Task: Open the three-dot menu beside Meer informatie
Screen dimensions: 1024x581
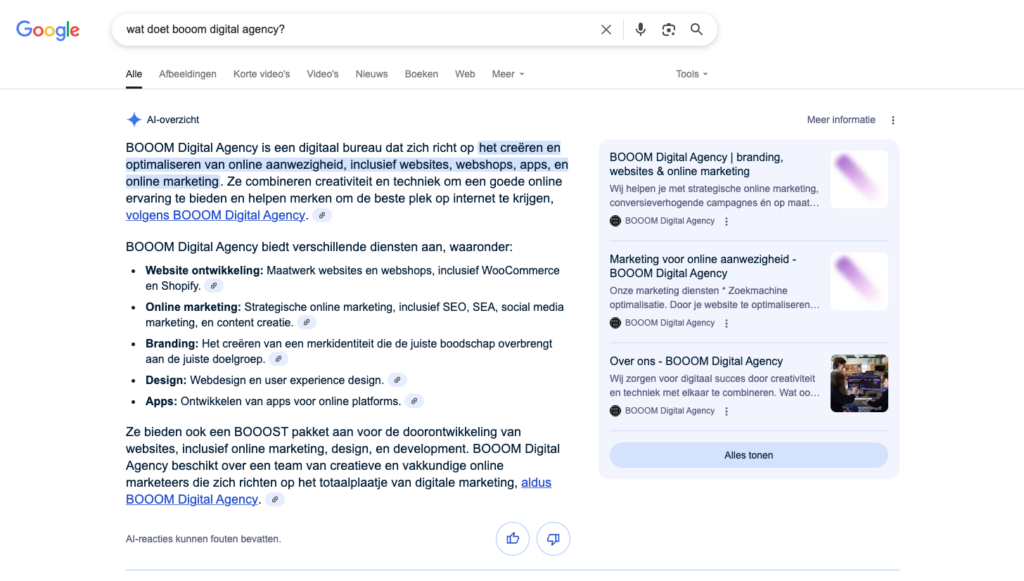Action: click(x=893, y=120)
